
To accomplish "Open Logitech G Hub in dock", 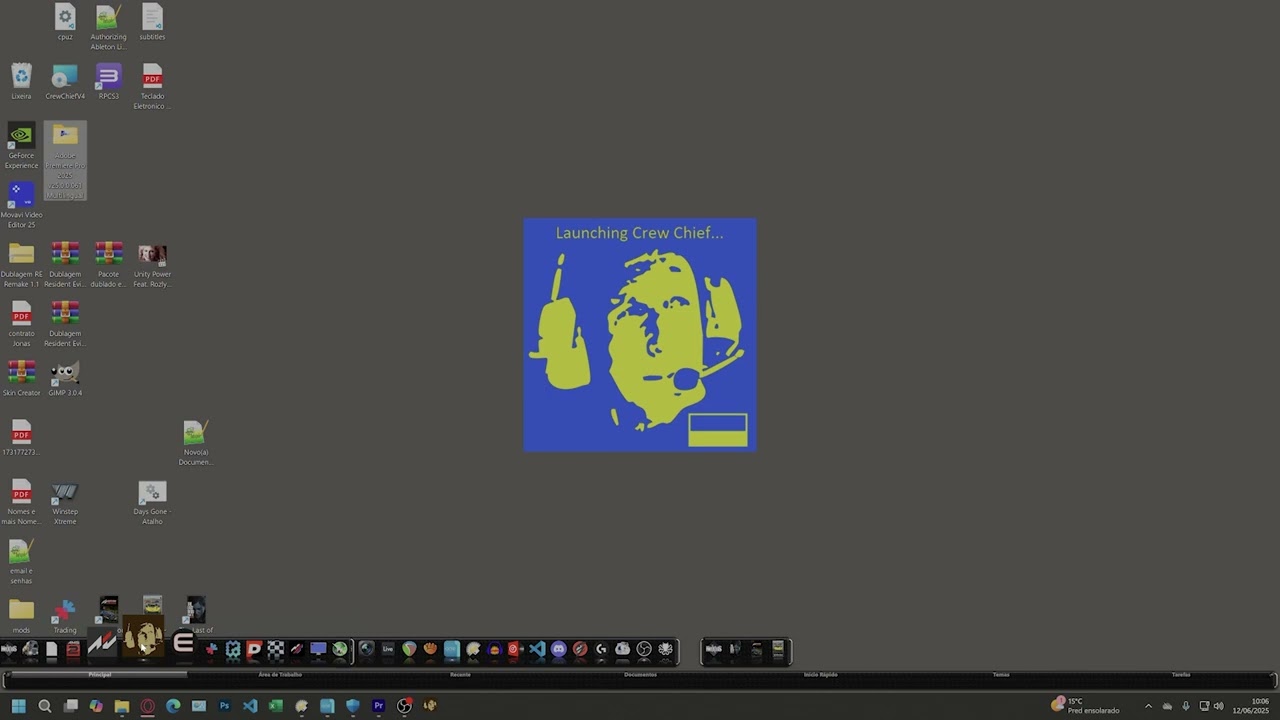I will click(601, 649).
